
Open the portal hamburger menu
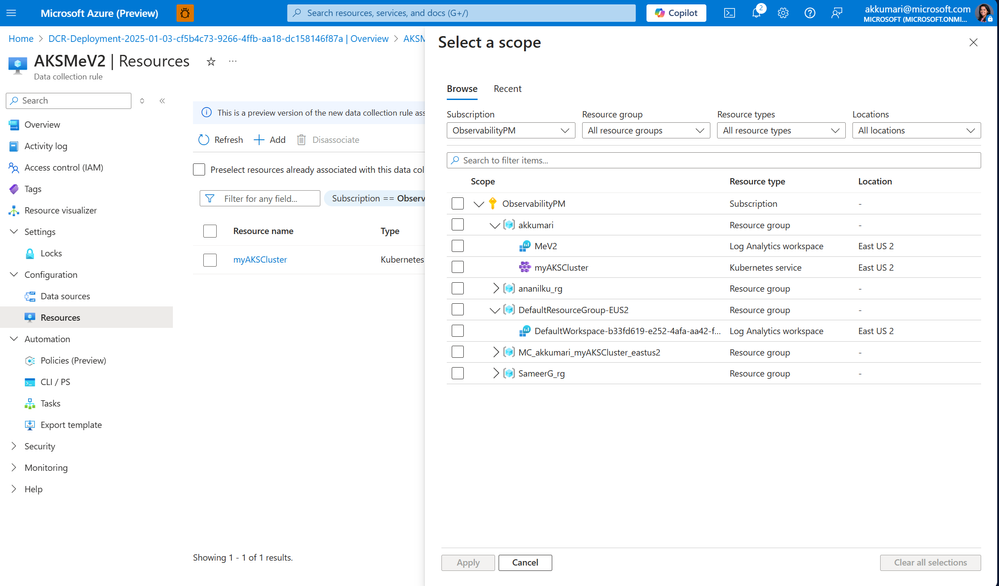11,13
